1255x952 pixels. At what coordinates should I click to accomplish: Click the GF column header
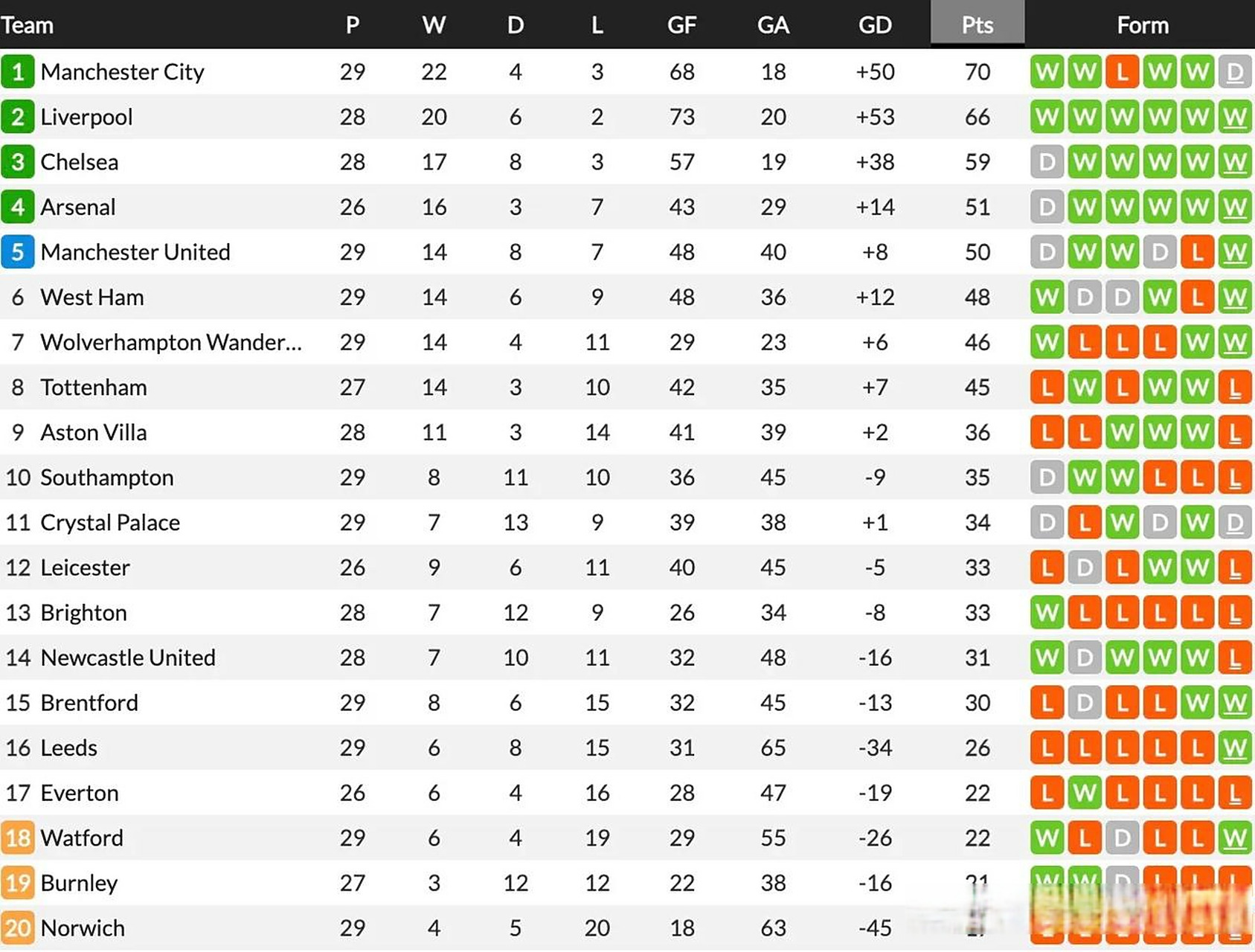[x=681, y=25]
